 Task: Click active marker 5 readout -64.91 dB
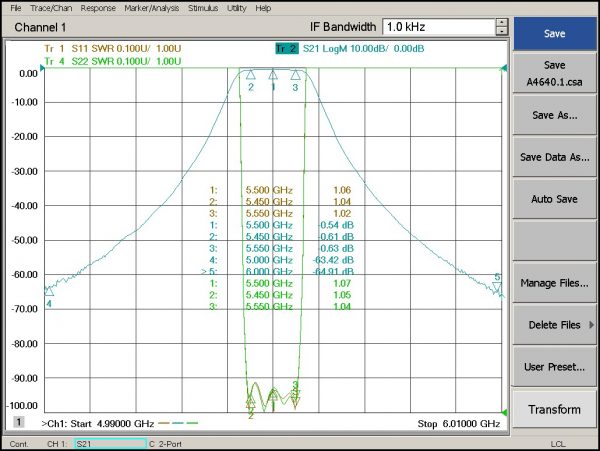pos(333,272)
